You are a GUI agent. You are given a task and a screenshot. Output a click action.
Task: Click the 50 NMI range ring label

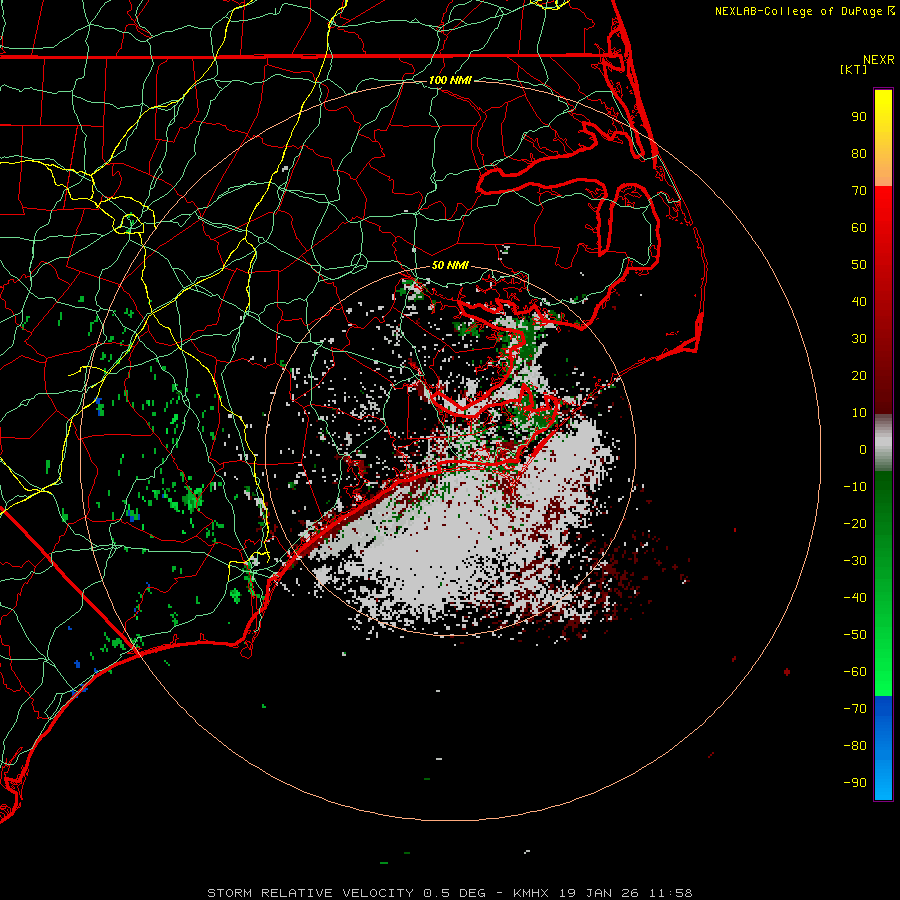point(450,265)
